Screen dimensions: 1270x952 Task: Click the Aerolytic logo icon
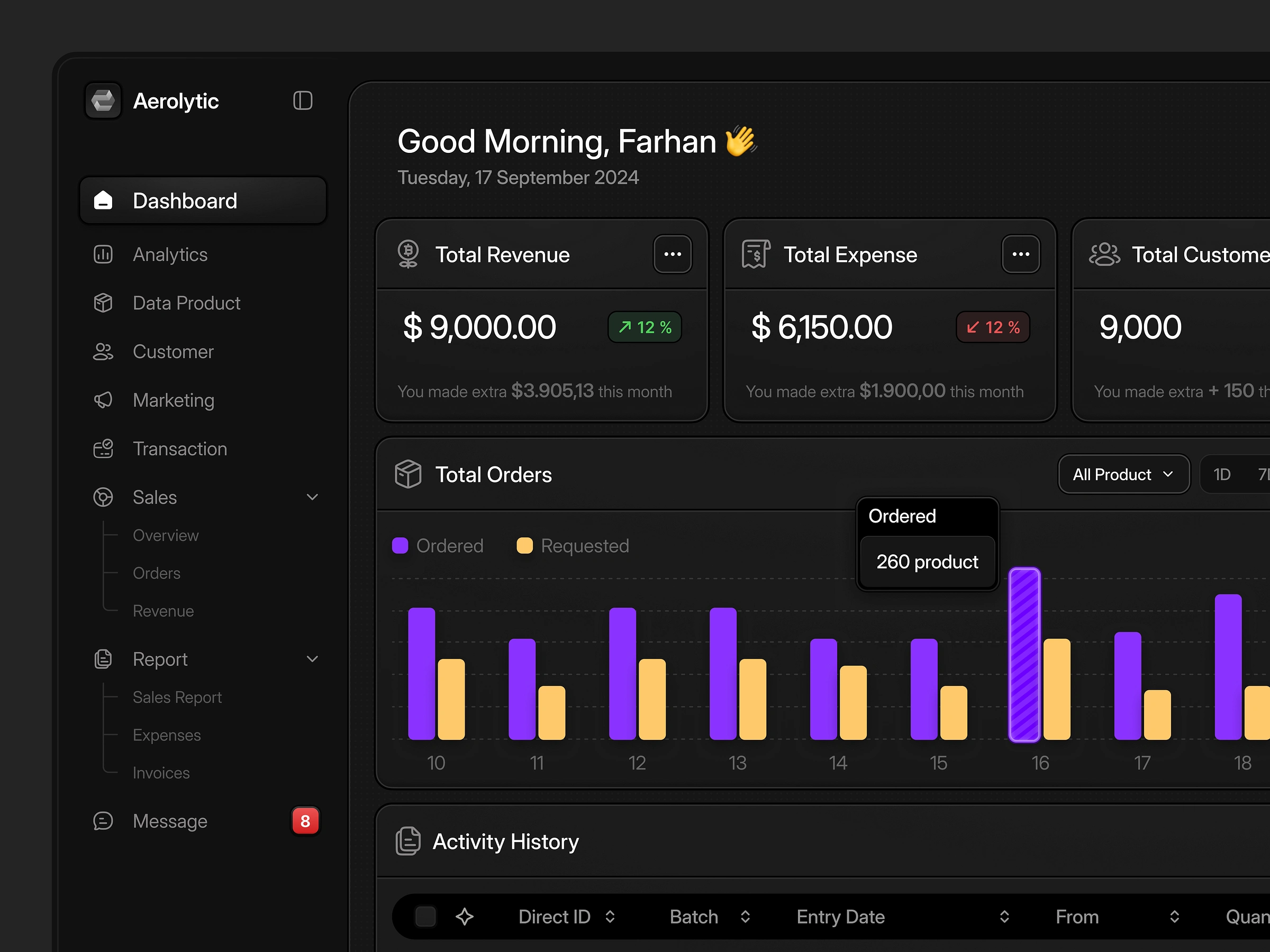(103, 101)
